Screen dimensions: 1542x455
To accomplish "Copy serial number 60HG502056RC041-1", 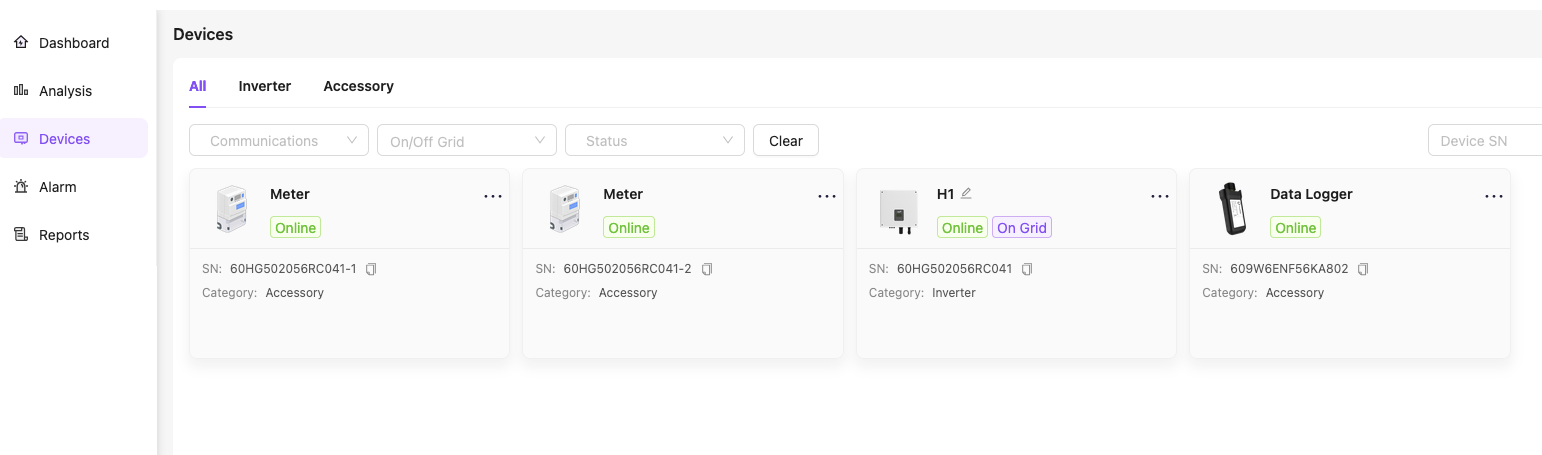I will 371,269.
